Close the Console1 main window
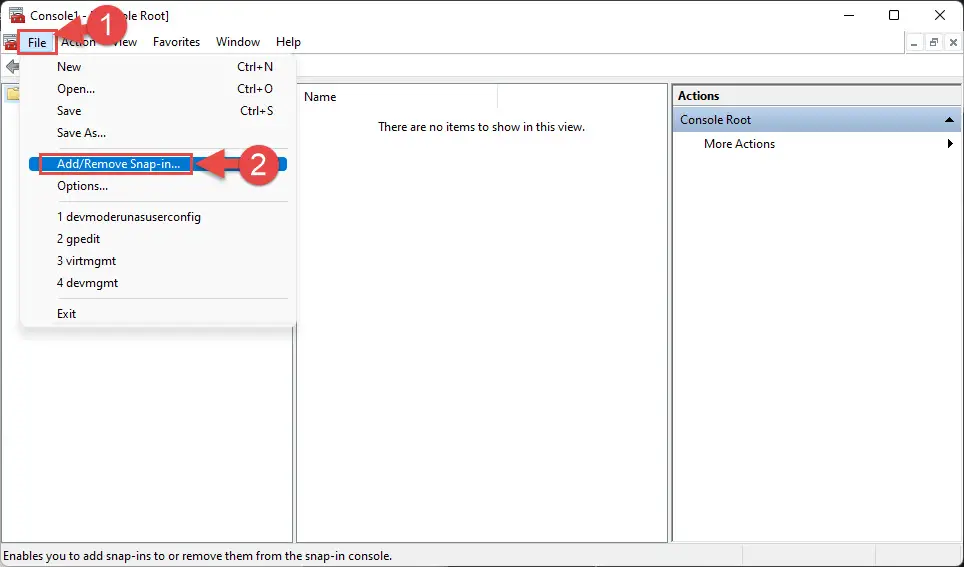Screen dimensions: 964x567 point(939,15)
